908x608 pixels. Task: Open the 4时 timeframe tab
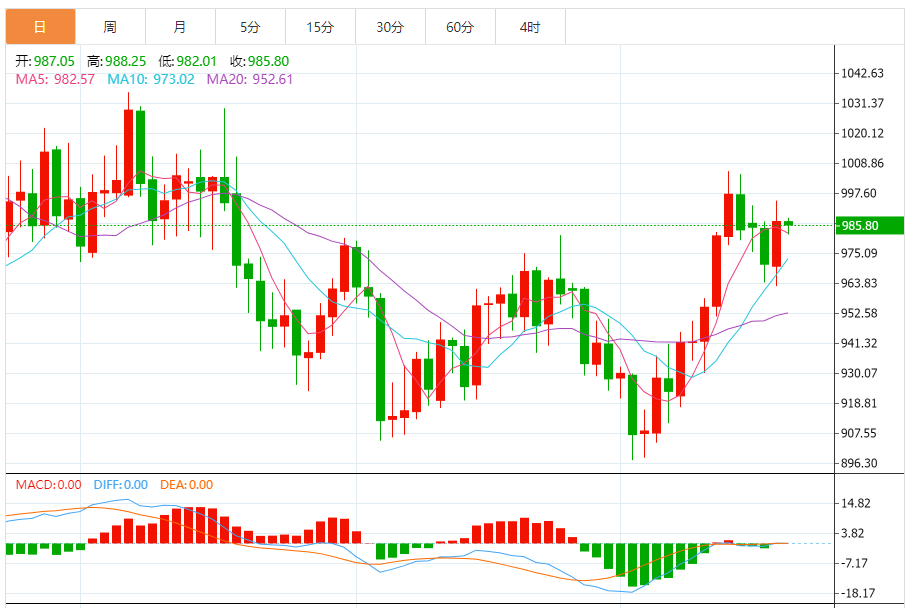(530, 27)
